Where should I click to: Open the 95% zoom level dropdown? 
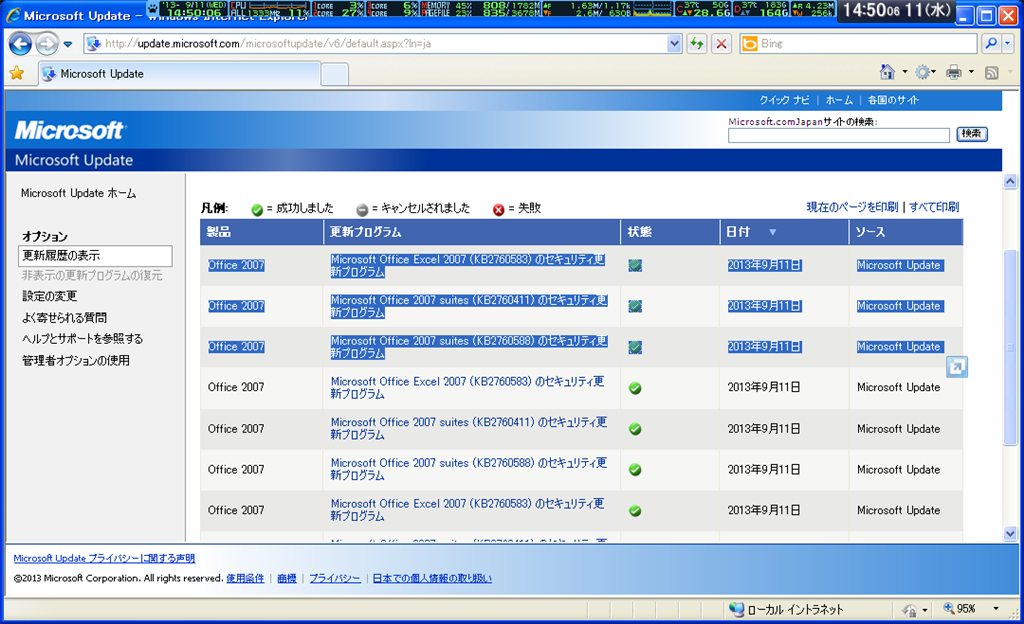[995, 608]
